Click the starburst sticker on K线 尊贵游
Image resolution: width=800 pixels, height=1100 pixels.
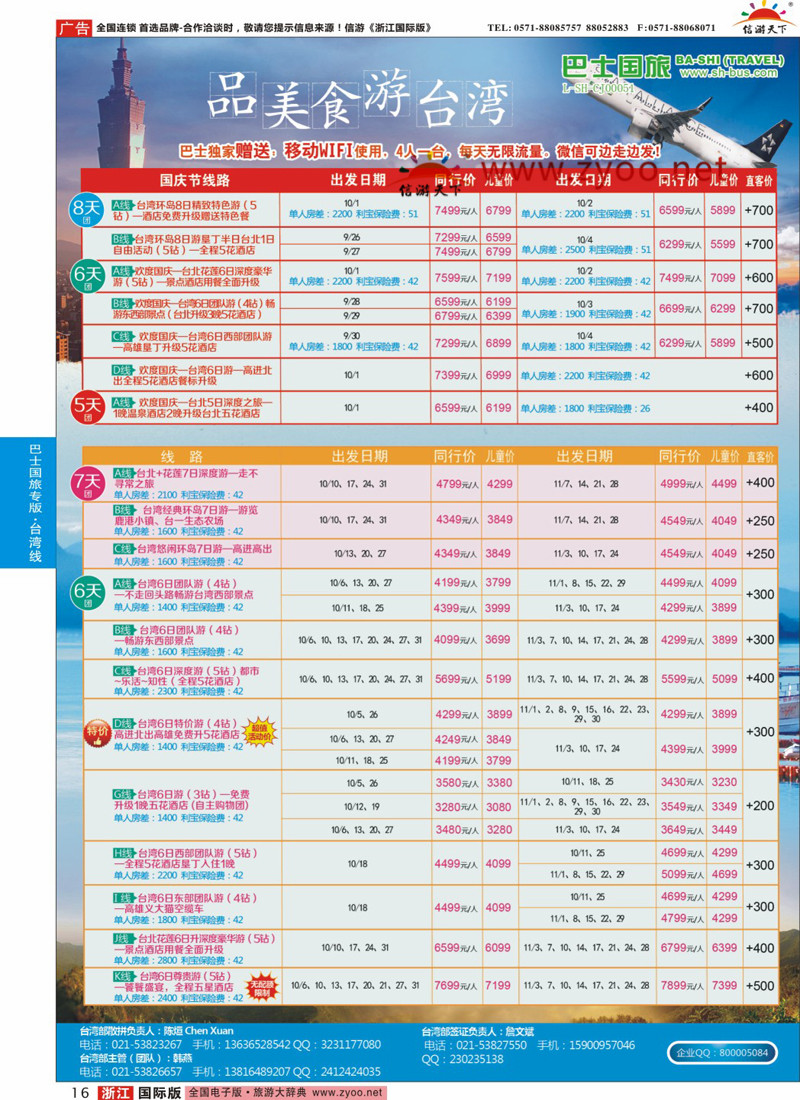[x=262, y=987]
